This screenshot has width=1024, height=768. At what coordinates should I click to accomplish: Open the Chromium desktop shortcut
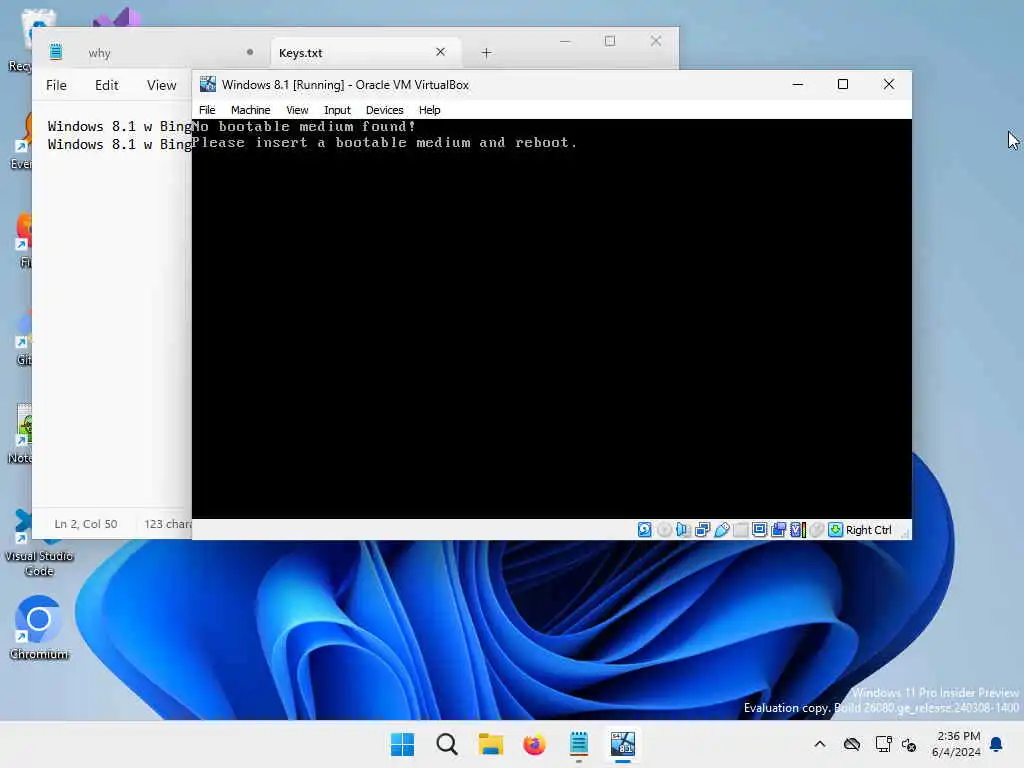pyautogui.click(x=39, y=628)
